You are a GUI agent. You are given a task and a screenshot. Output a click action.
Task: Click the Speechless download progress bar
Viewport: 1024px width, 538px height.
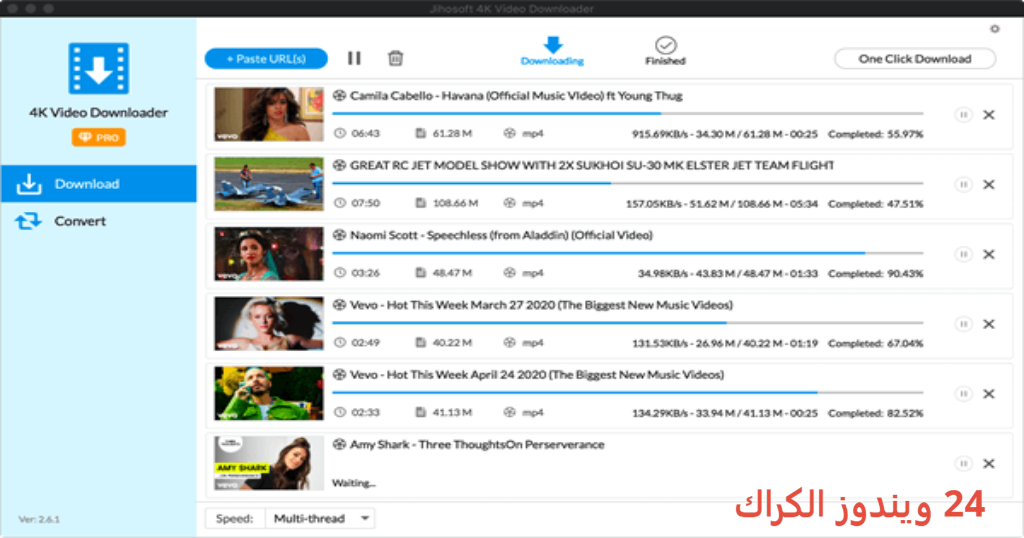628,253
